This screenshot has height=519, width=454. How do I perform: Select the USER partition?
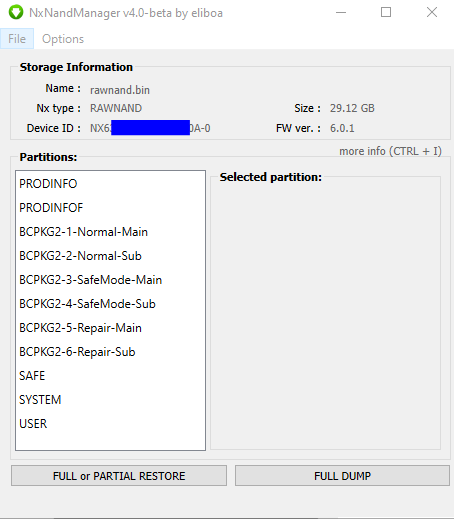click(110, 424)
